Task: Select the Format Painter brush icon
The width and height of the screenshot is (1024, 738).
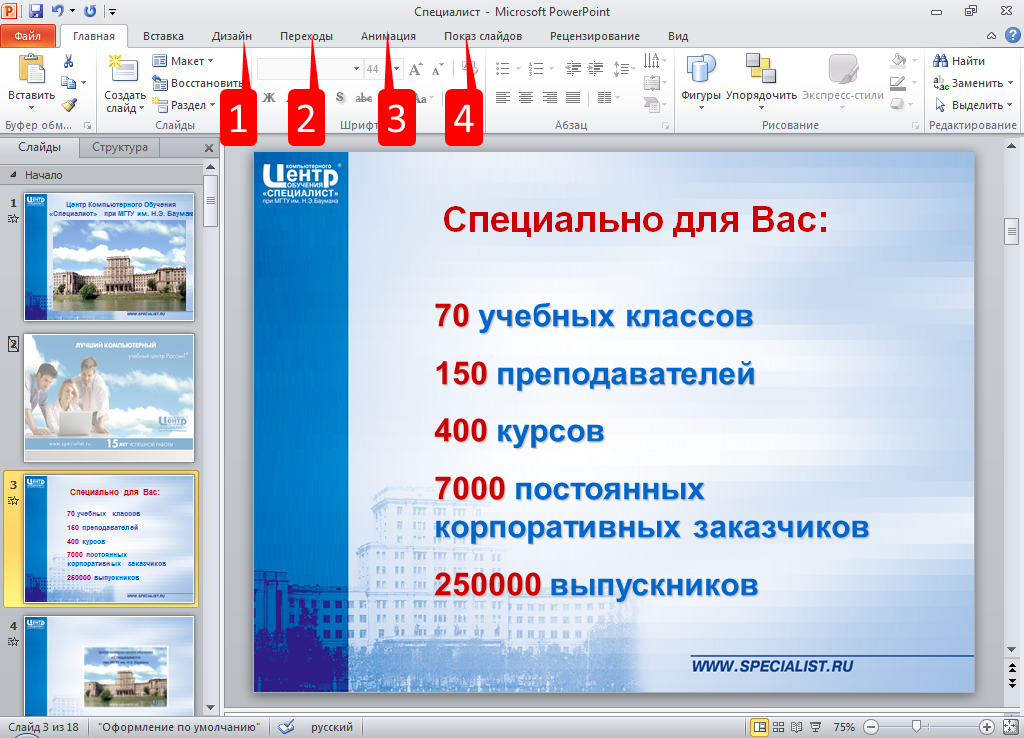Action: [69, 104]
